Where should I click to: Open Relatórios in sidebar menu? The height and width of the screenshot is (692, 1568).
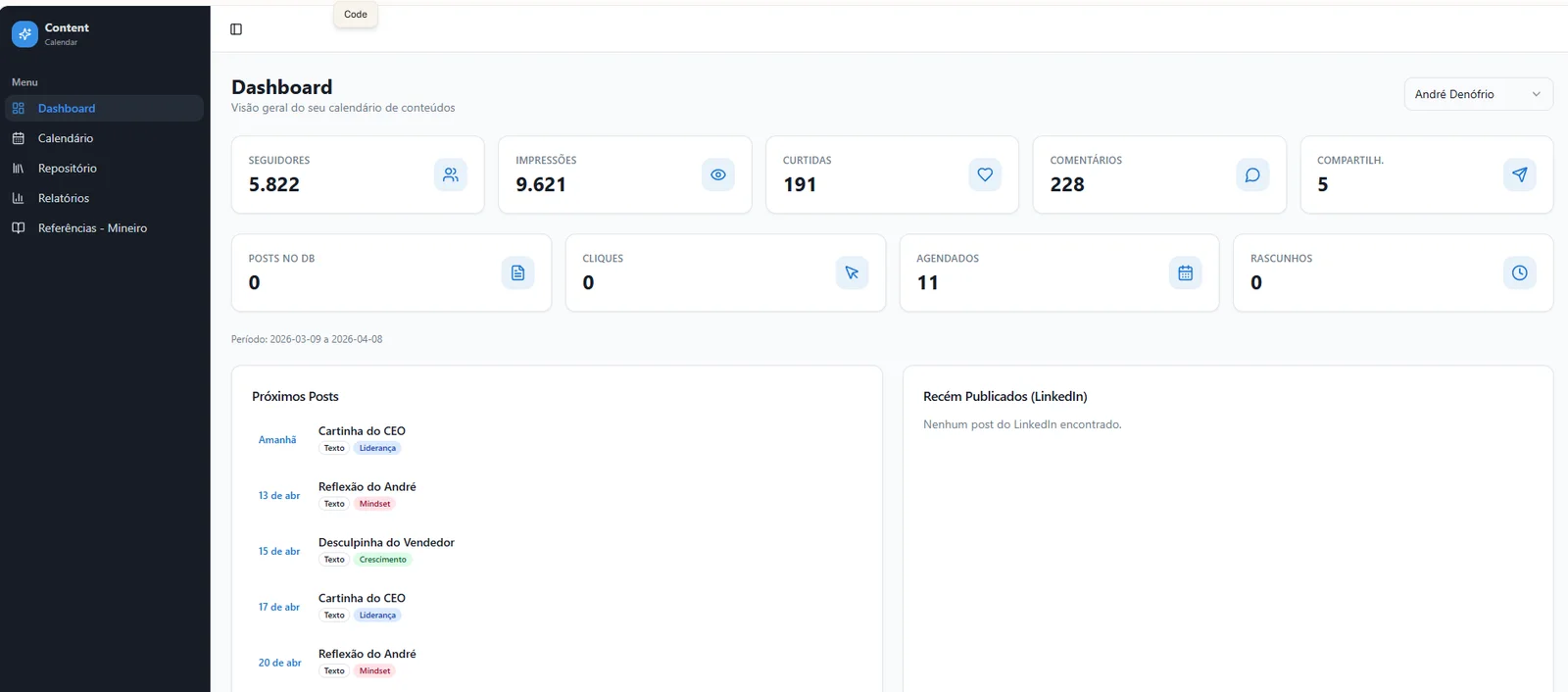(104, 198)
